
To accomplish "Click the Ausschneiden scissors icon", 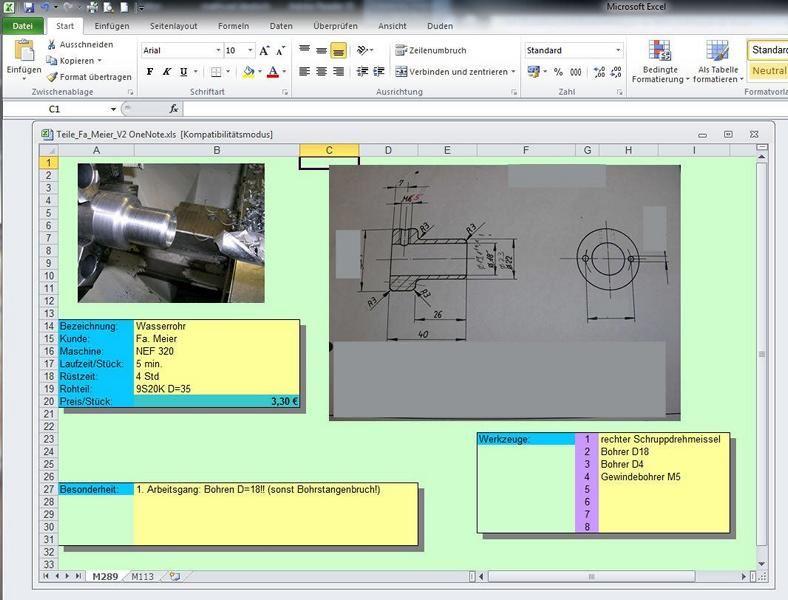I will tap(51, 45).
